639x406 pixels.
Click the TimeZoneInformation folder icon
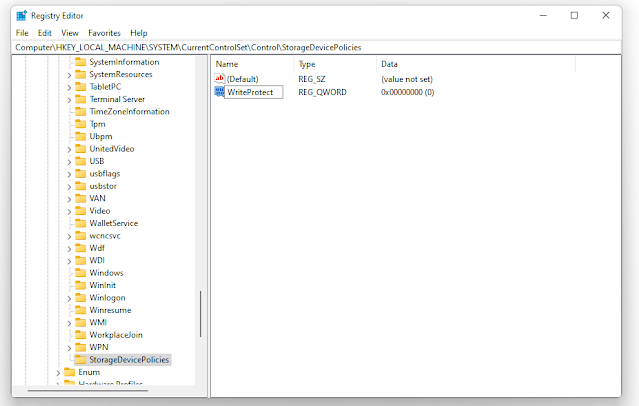[81, 111]
